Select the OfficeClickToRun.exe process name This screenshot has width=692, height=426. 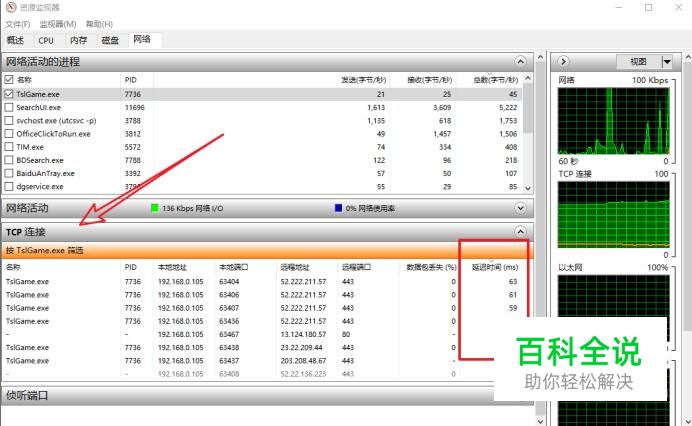53,134
